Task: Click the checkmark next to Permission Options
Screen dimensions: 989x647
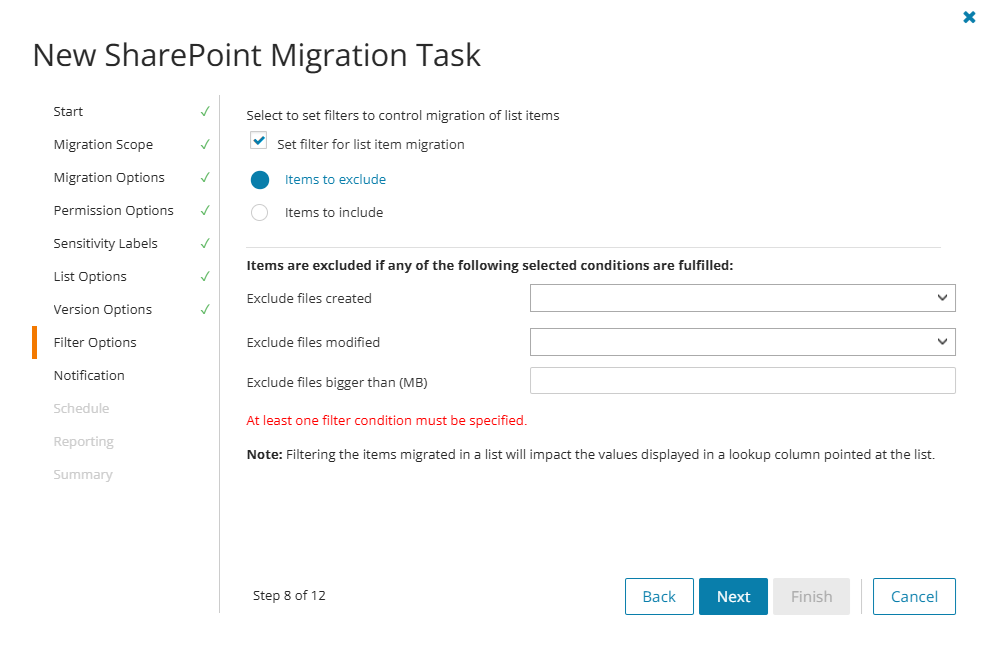Action: click(x=204, y=210)
